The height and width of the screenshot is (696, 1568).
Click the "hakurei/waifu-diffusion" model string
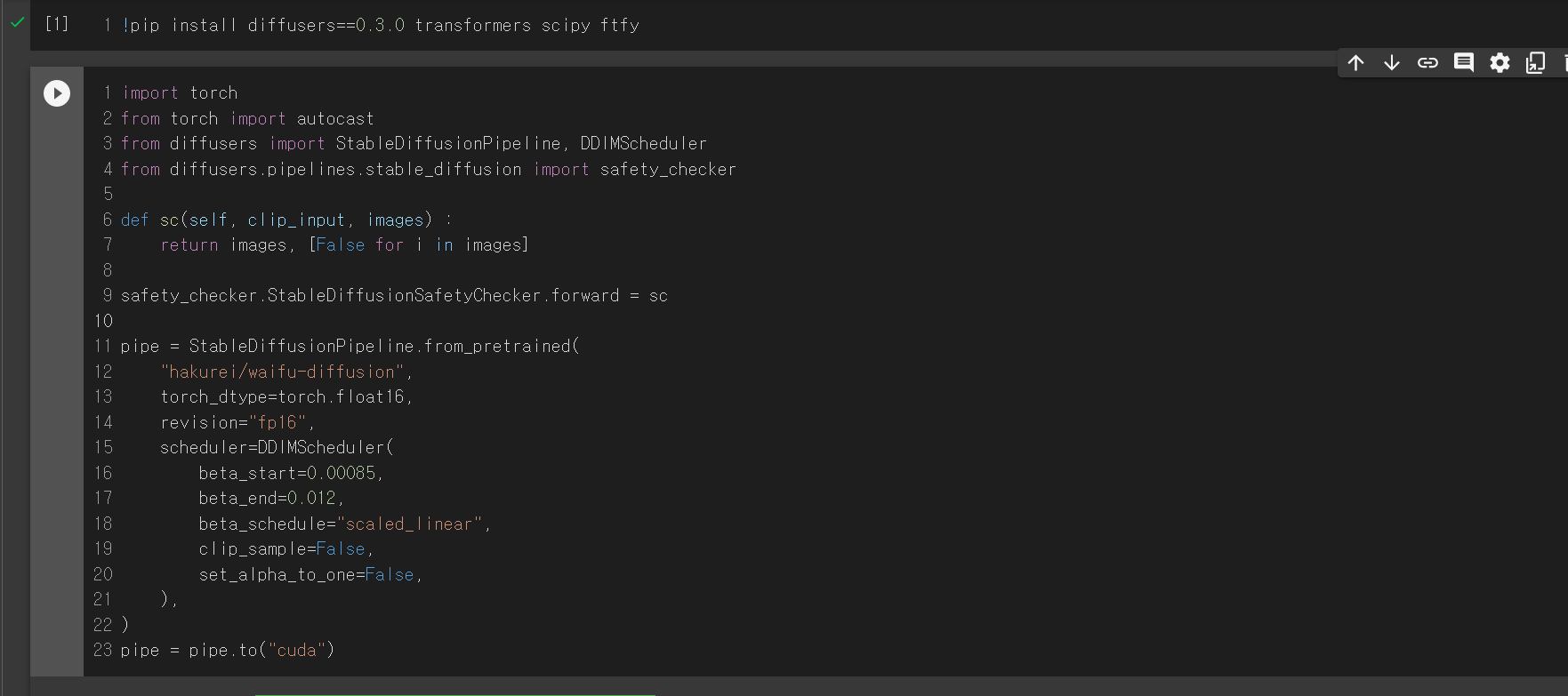click(x=282, y=372)
